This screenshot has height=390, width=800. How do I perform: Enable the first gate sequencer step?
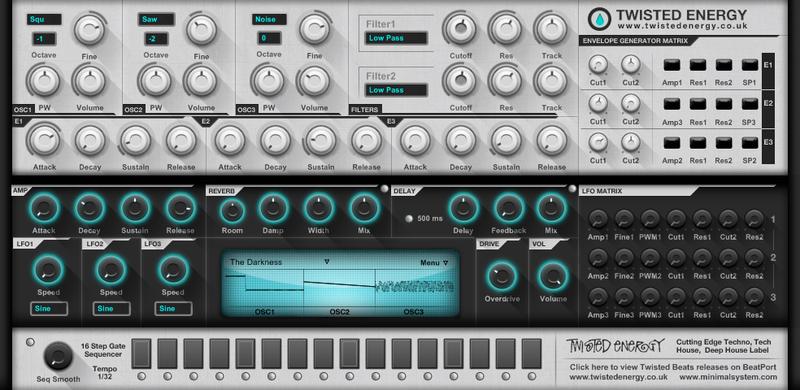point(141,353)
